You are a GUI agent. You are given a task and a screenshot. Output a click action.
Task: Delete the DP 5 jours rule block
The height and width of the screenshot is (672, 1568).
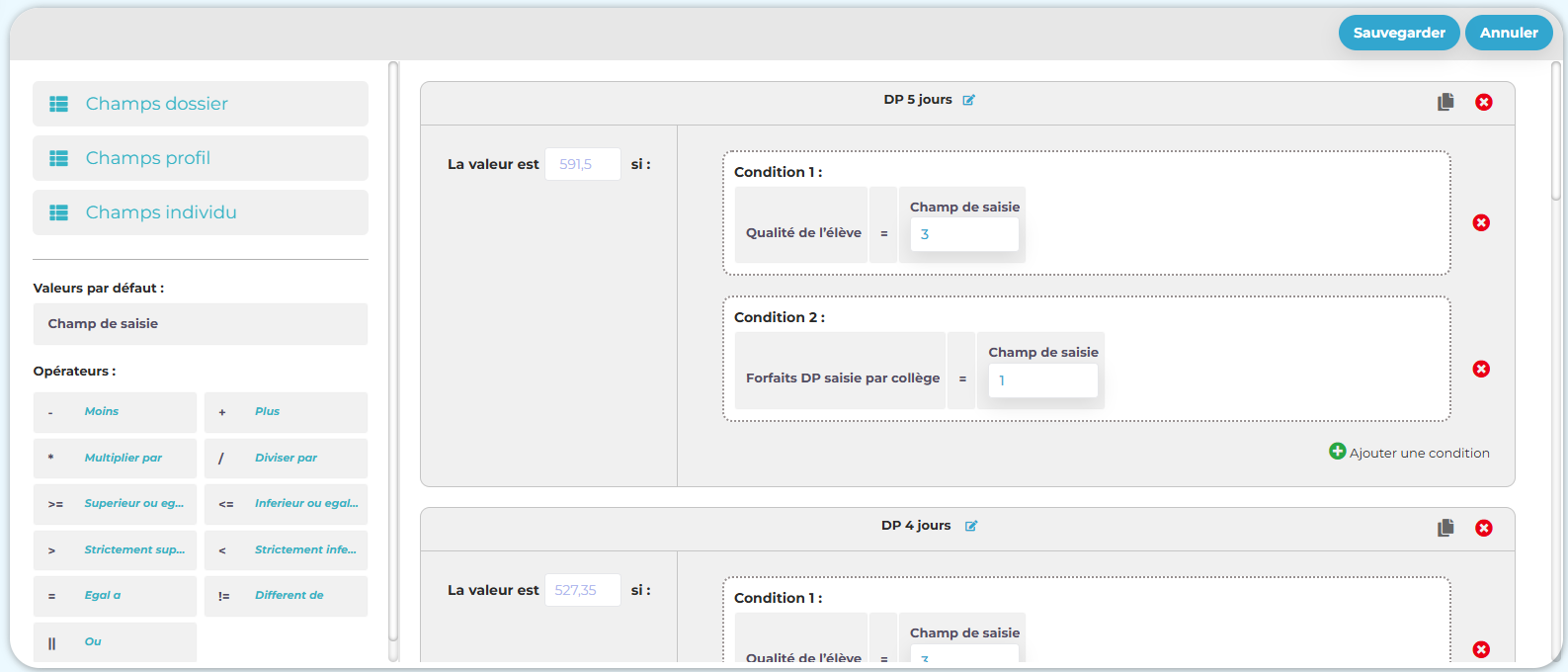1483,102
